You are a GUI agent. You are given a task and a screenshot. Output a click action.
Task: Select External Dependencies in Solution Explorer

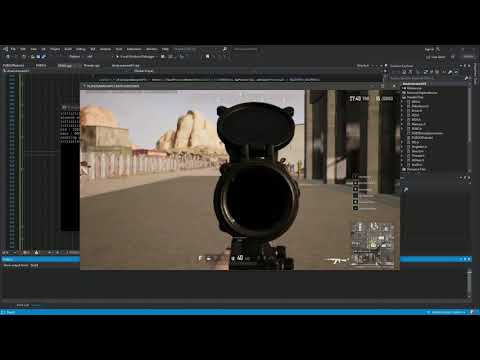[x=420, y=93]
